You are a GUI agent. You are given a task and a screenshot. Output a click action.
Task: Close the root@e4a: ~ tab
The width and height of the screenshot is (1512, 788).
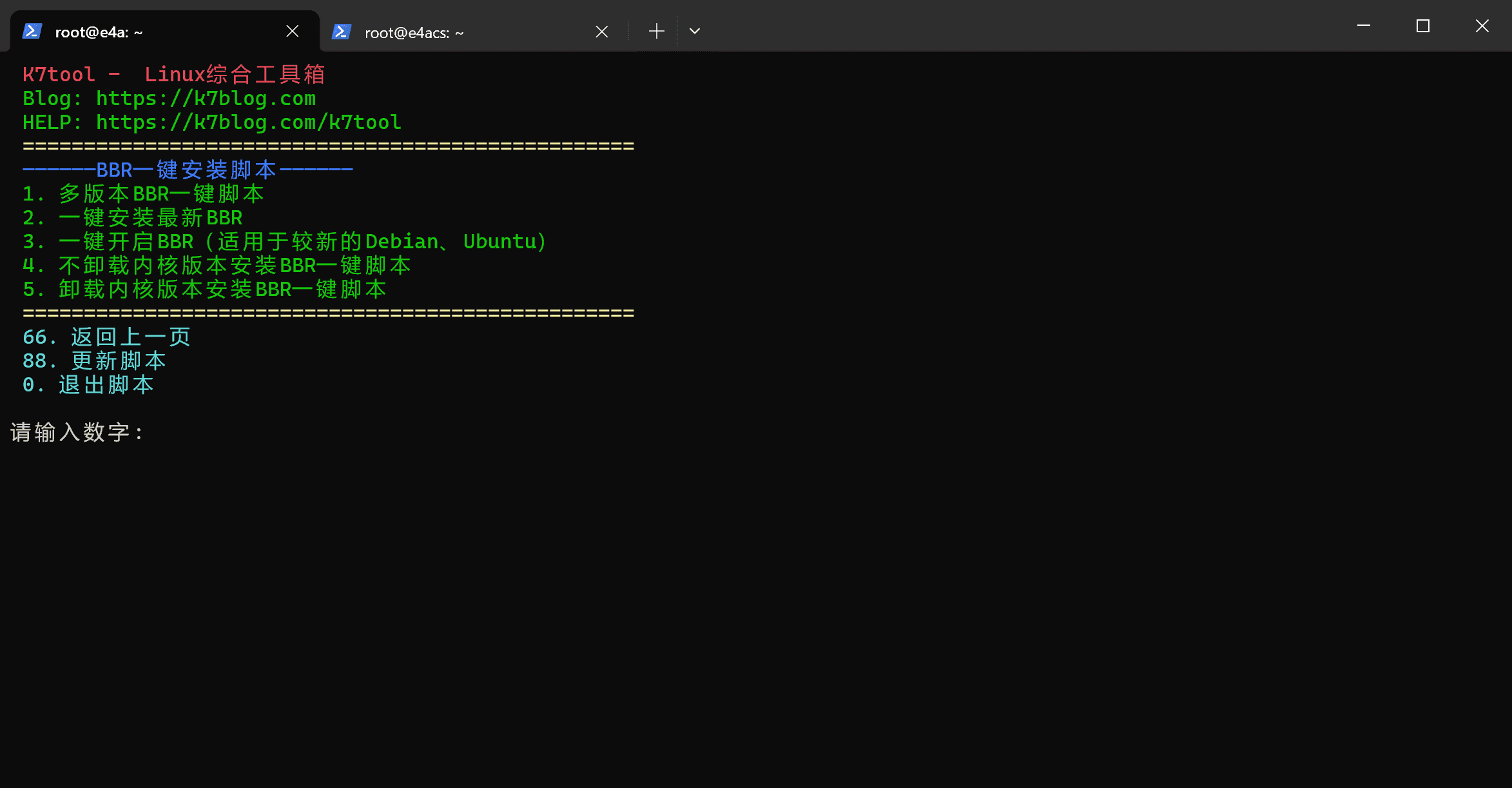click(x=292, y=31)
